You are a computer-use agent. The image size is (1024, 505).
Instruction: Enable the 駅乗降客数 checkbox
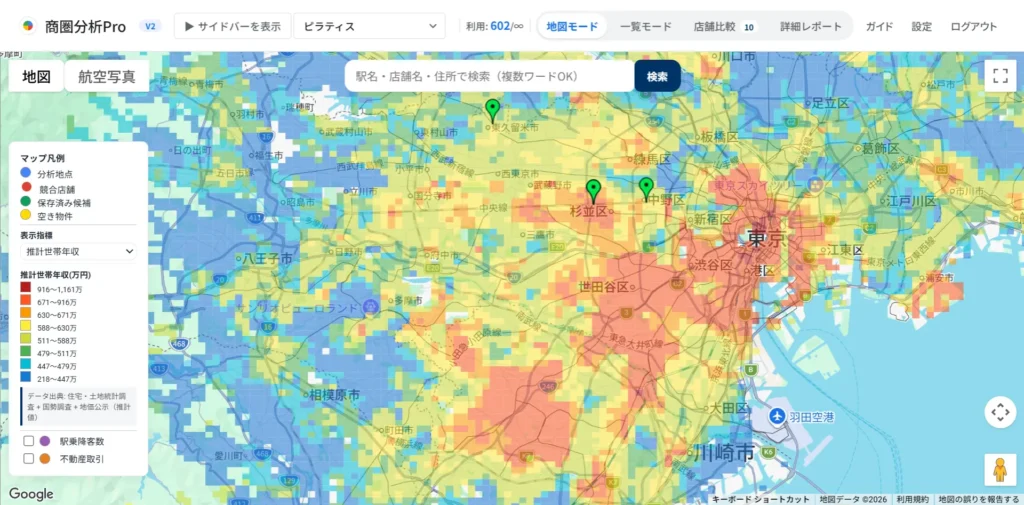[x=29, y=440]
